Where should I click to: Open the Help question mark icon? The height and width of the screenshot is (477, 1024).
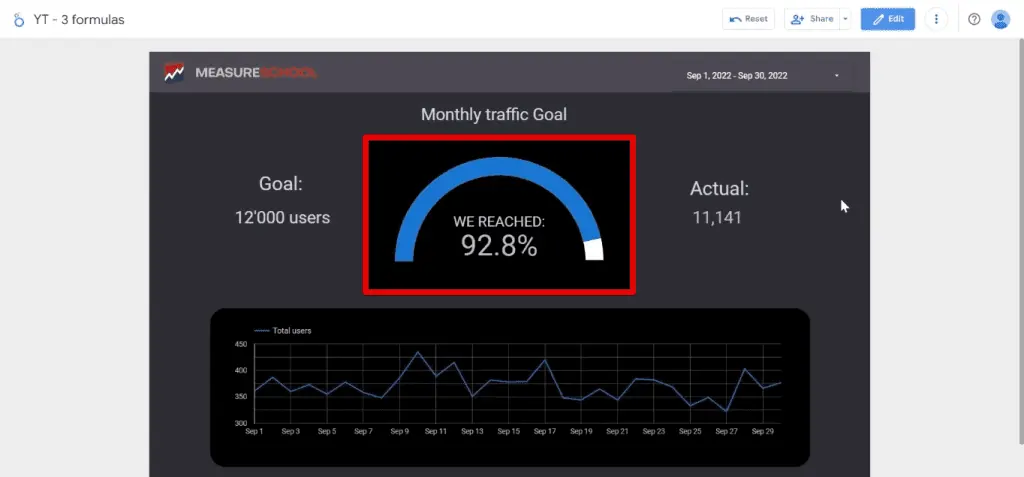click(x=974, y=19)
